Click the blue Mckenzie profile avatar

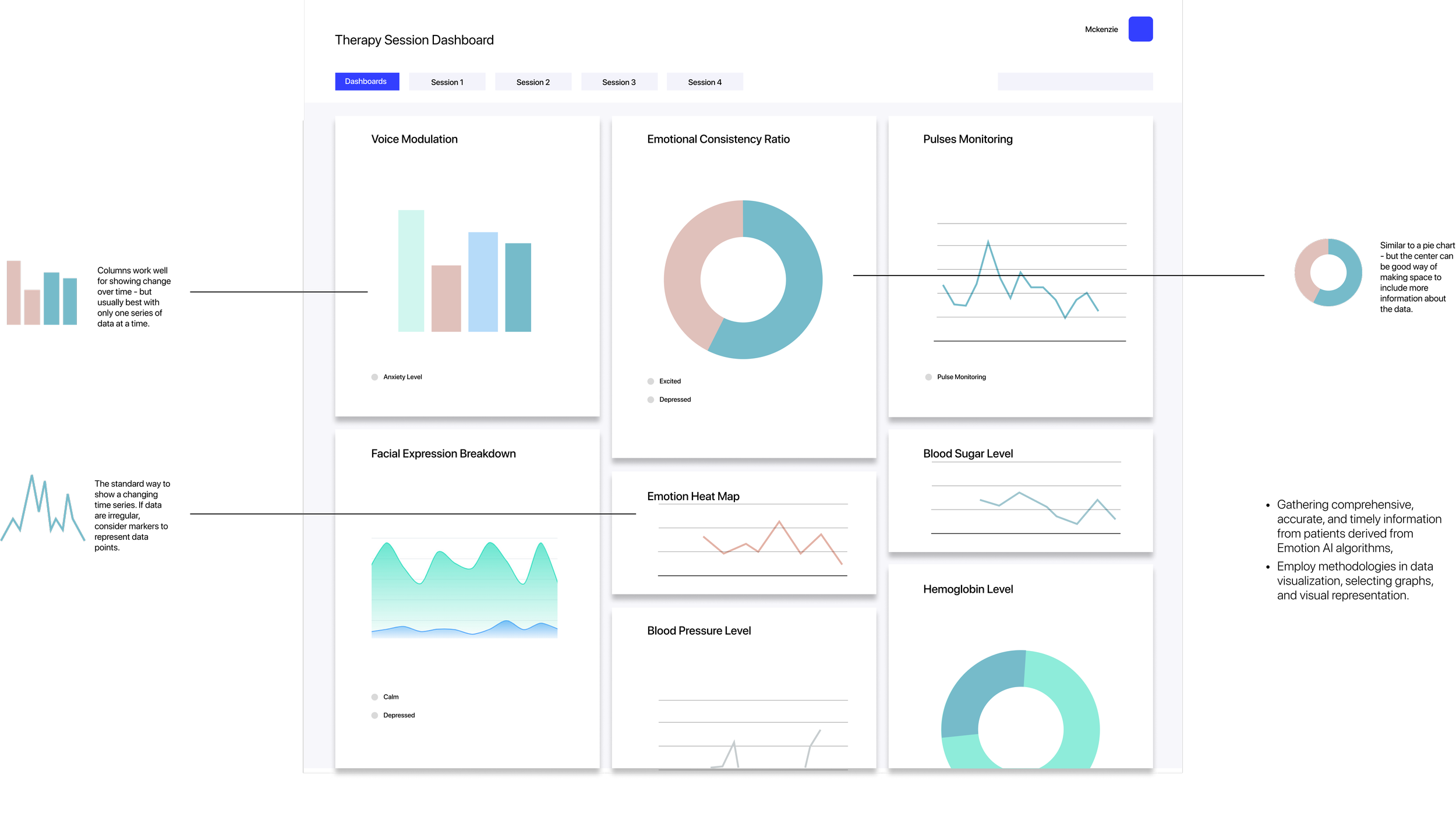(x=1140, y=29)
